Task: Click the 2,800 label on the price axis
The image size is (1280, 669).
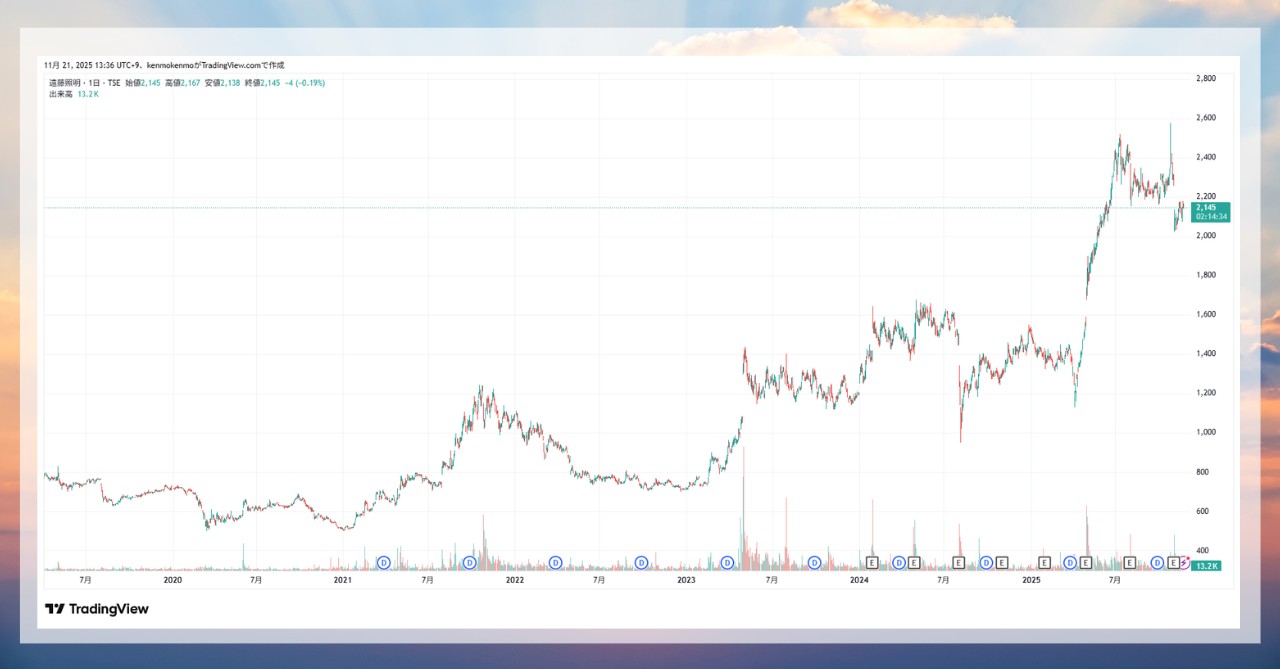Action: click(x=1206, y=78)
